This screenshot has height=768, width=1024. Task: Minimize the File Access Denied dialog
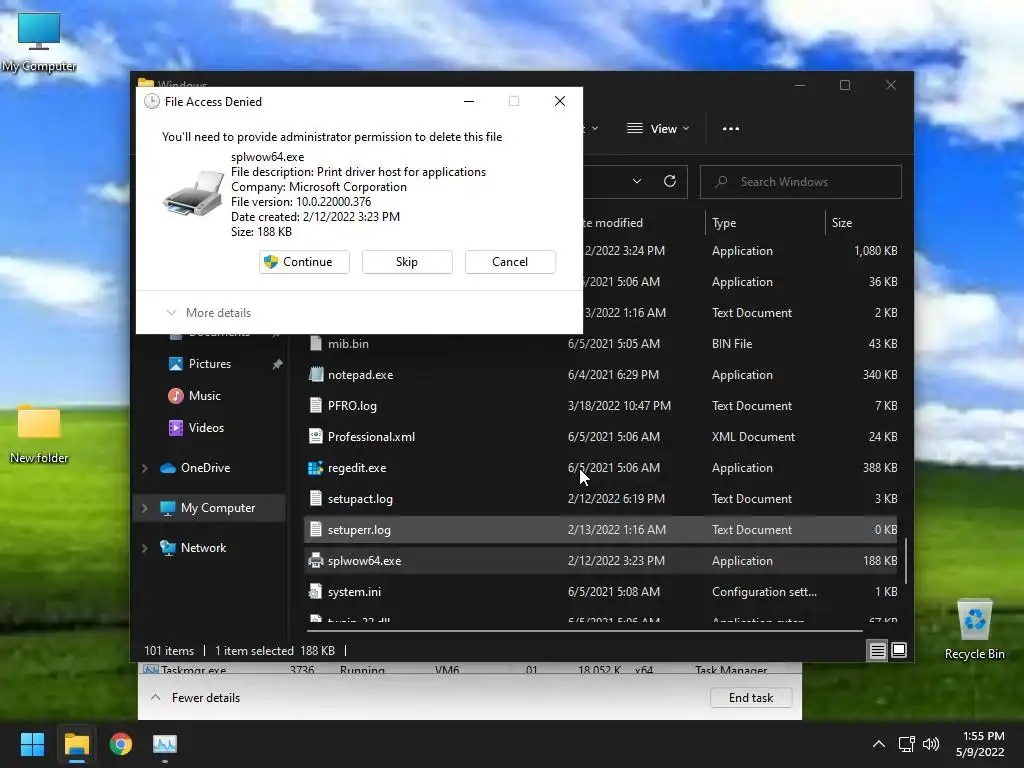[x=469, y=101]
